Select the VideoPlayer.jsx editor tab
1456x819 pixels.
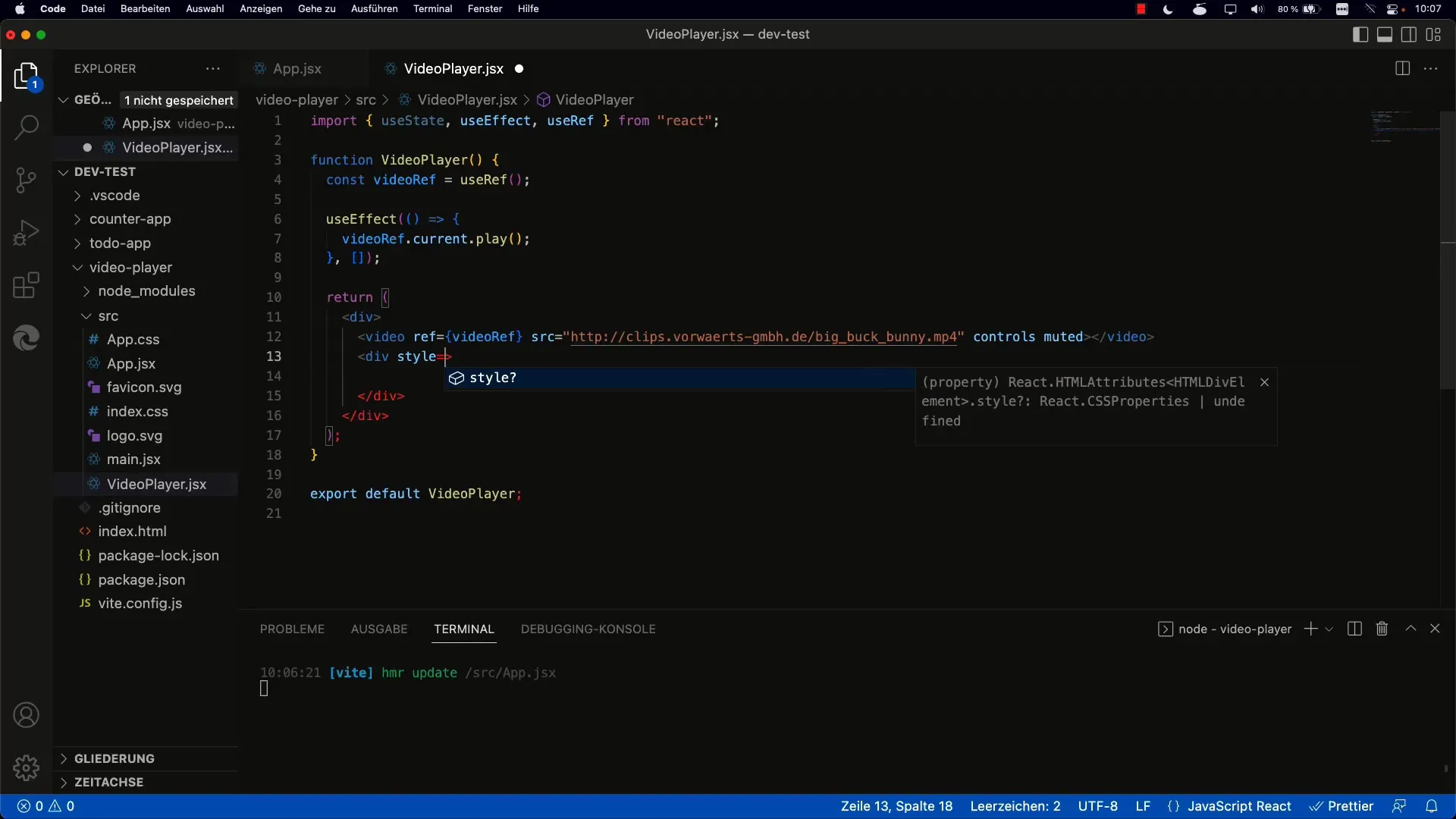[x=453, y=68]
